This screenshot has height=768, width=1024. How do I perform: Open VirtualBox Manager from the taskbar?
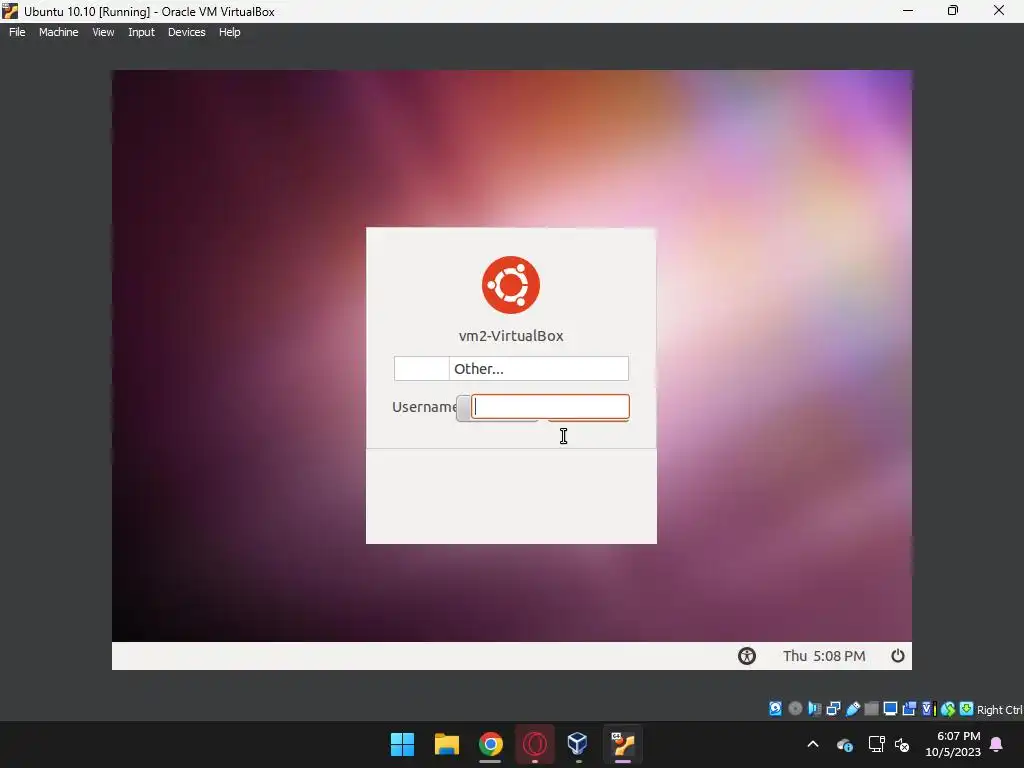[x=578, y=743]
